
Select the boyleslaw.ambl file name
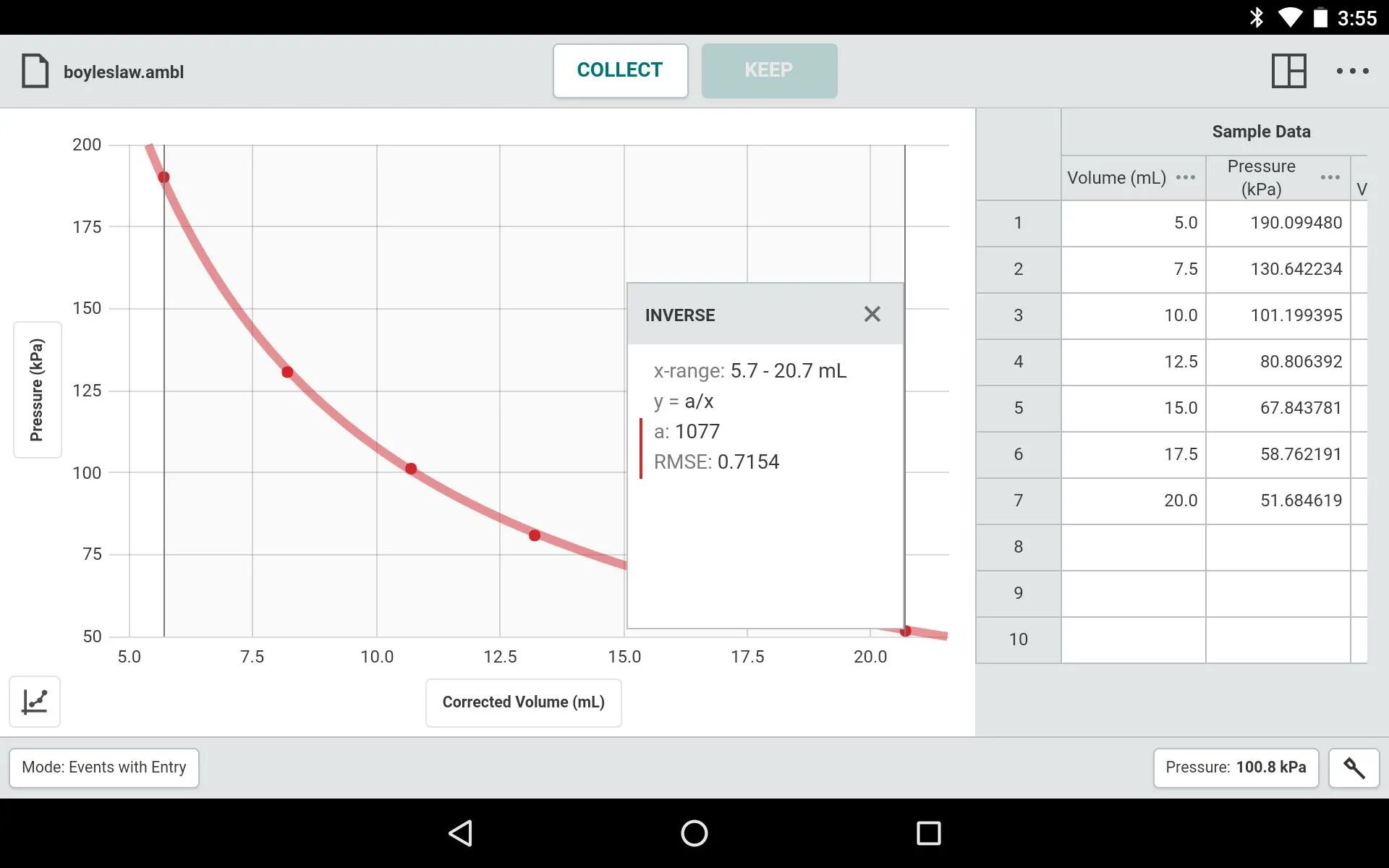click(124, 72)
